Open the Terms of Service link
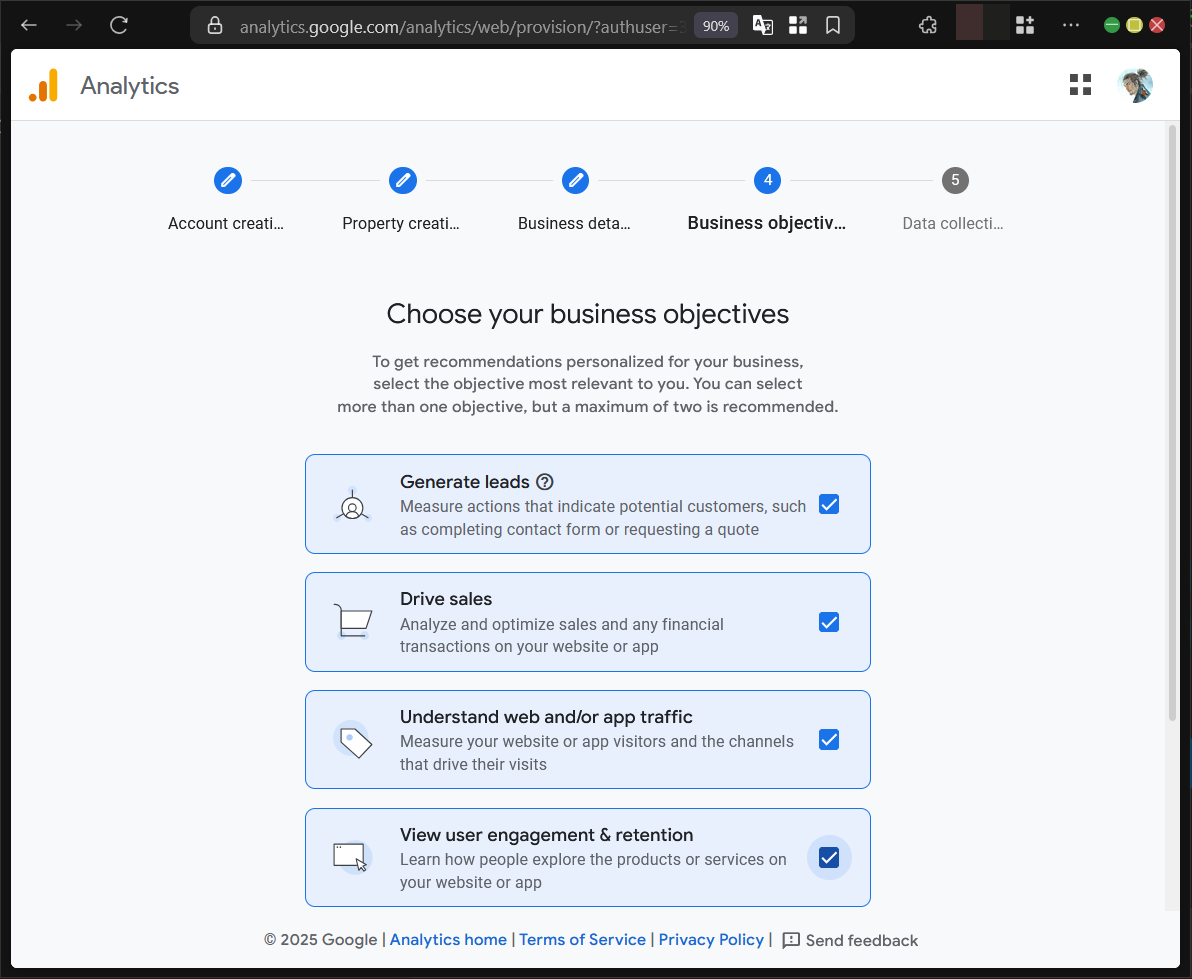This screenshot has height=979, width=1192. tap(582, 940)
